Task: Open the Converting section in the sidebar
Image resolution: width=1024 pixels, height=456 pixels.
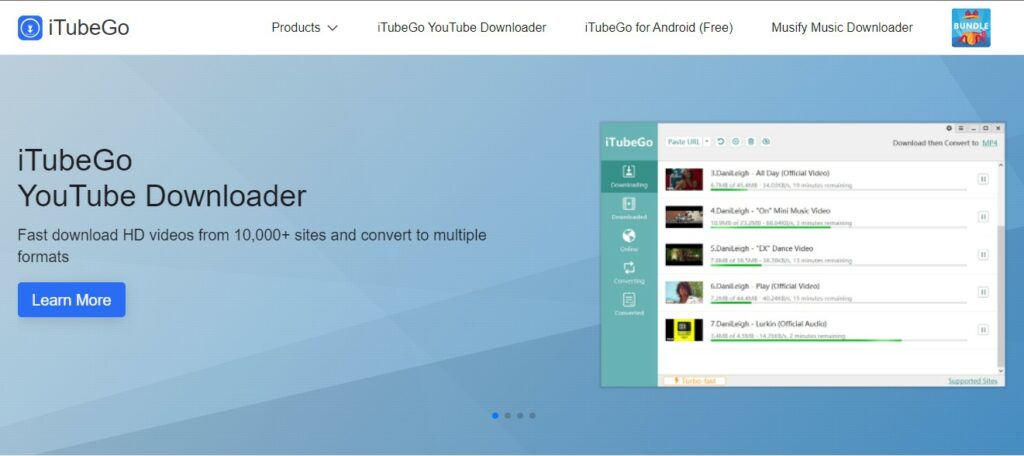Action: [629, 272]
